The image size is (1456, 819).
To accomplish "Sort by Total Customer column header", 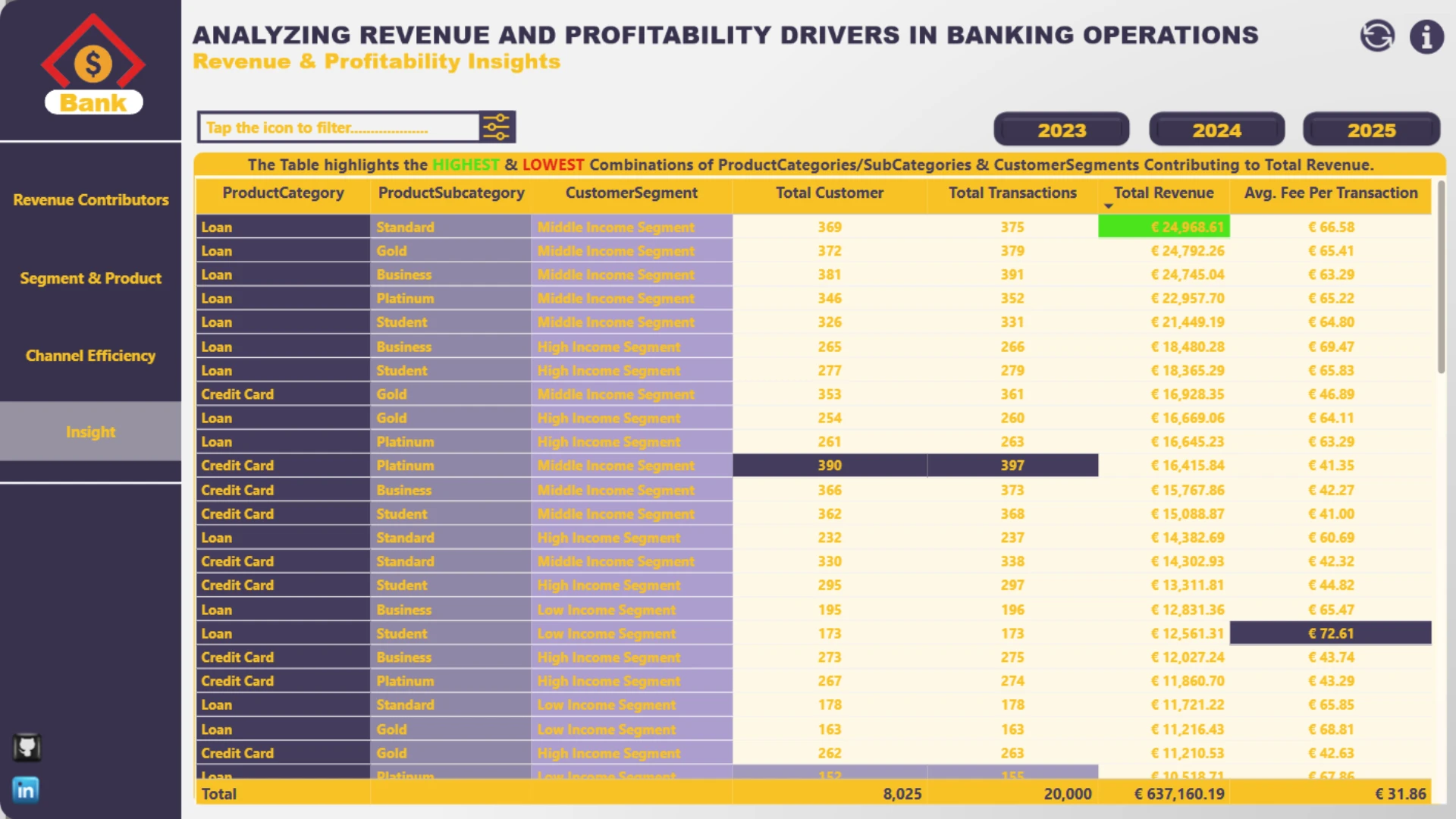I will tap(829, 193).
